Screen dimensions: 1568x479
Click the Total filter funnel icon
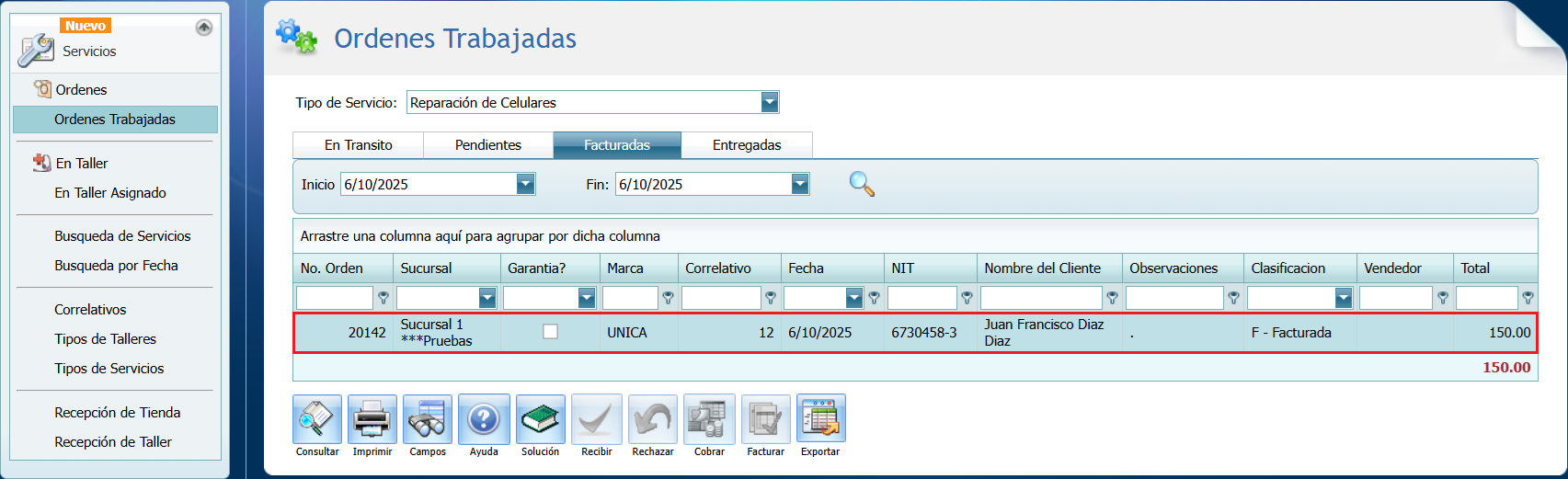click(x=1528, y=298)
